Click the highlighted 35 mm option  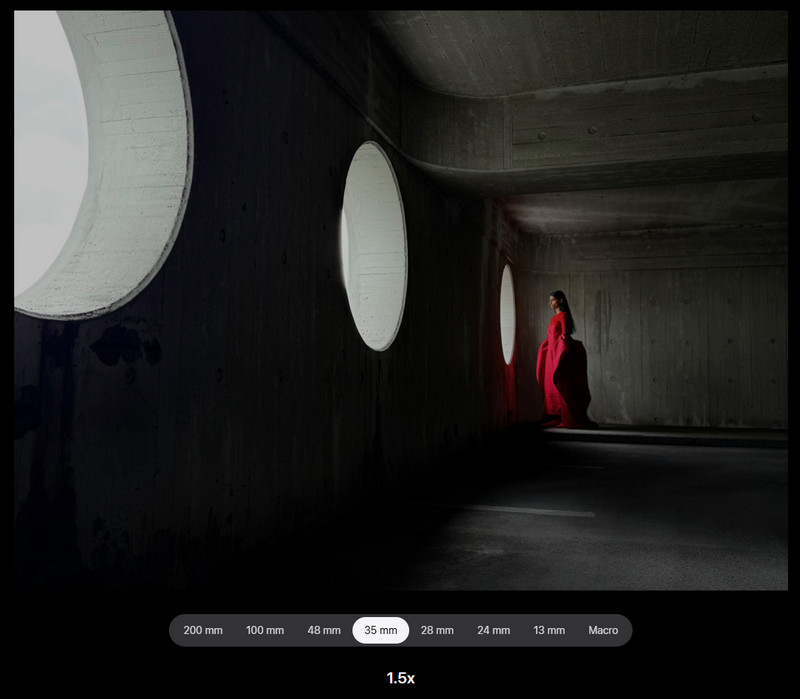coord(380,630)
